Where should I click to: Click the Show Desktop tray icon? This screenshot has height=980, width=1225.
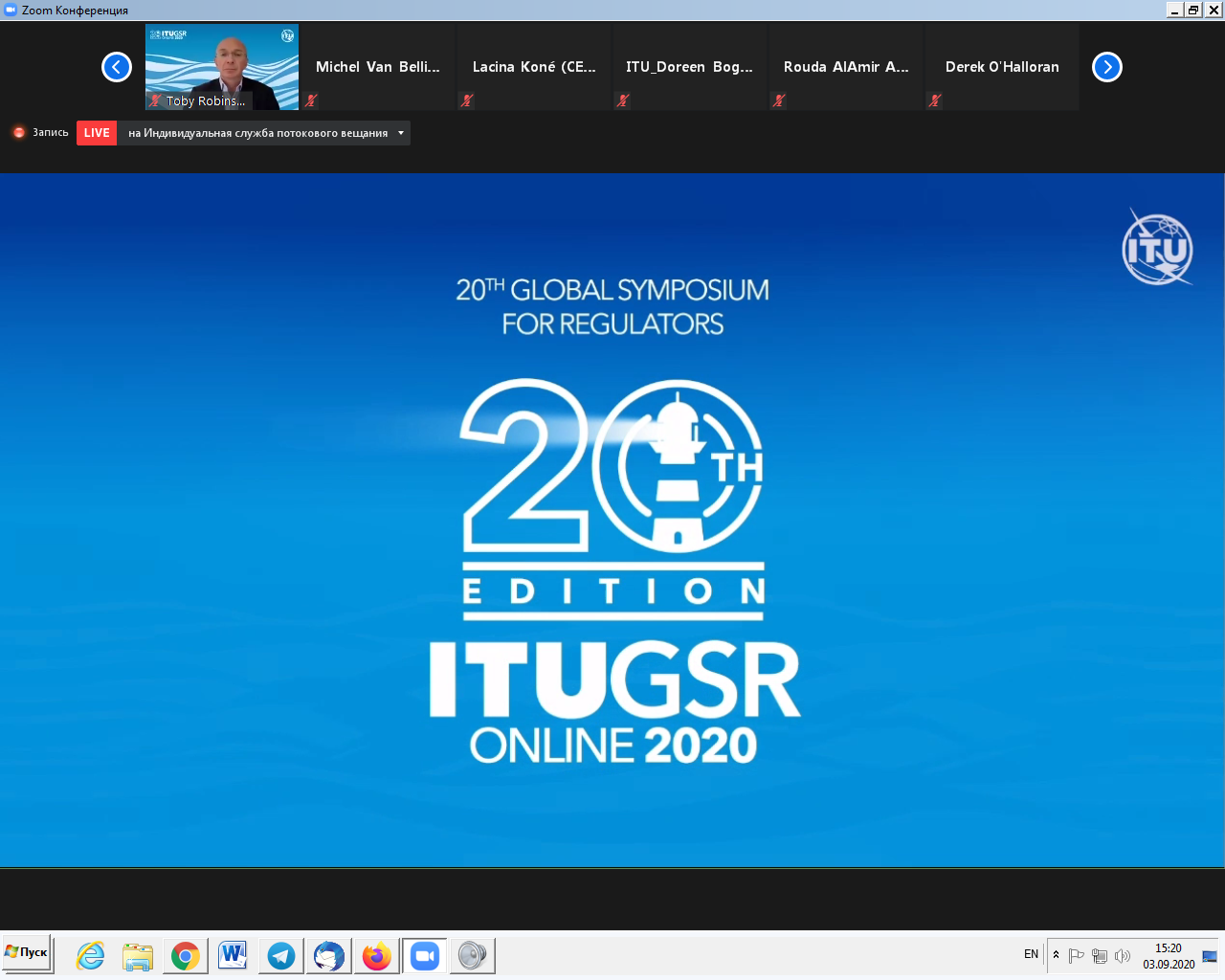point(1210,955)
